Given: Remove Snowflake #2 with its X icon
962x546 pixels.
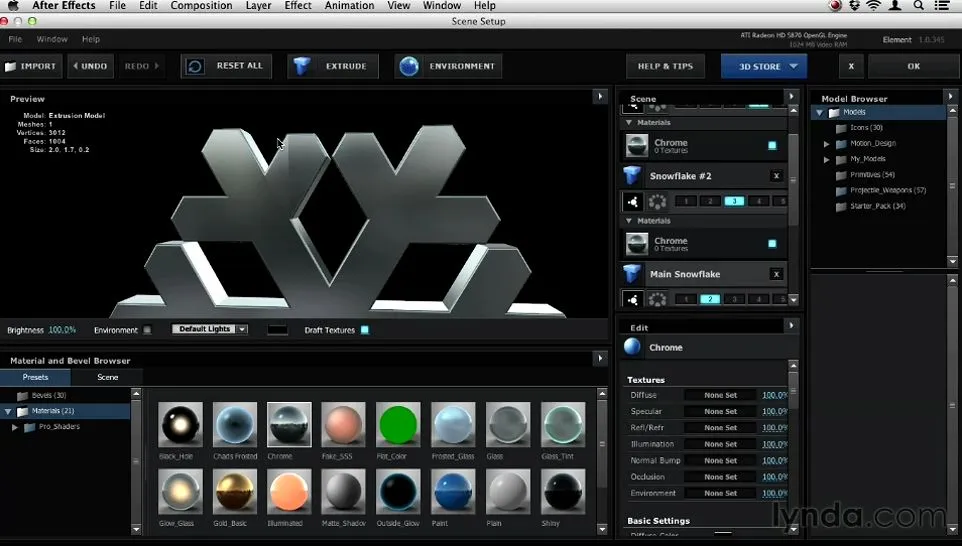Looking at the screenshot, I should (776, 176).
